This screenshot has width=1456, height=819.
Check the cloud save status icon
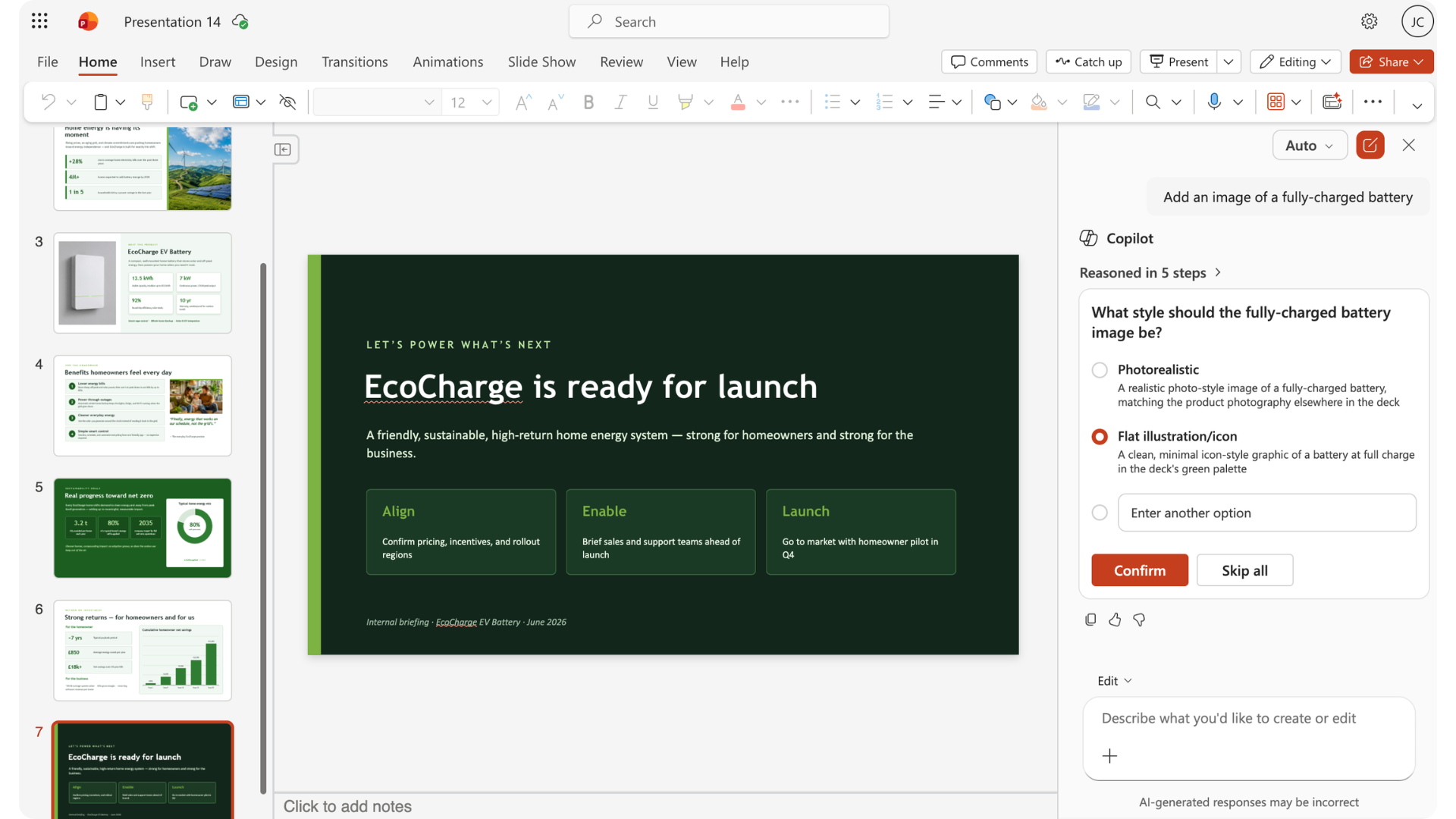pos(240,22)
